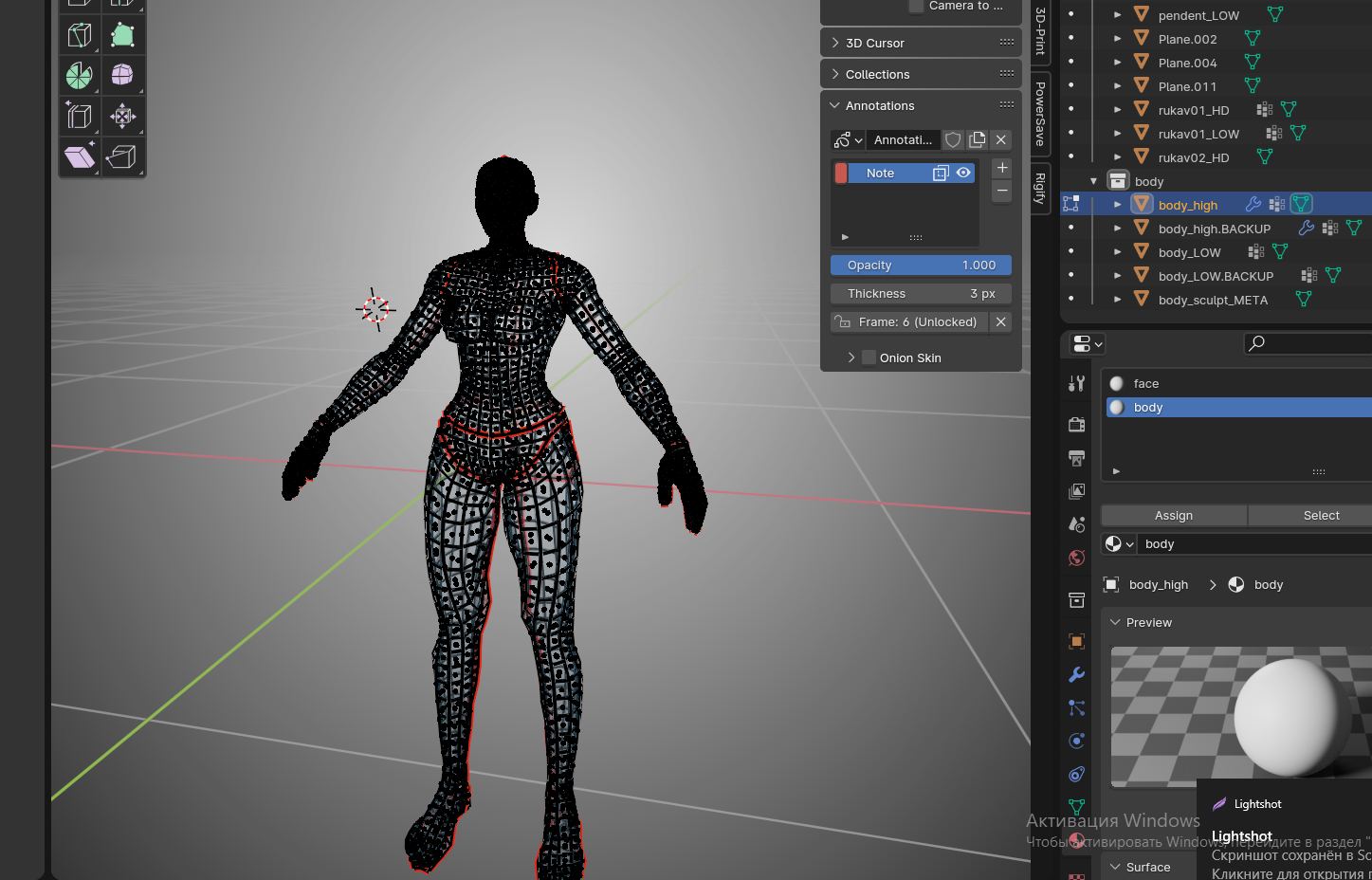Select the Shear tool

pos(80,156)
